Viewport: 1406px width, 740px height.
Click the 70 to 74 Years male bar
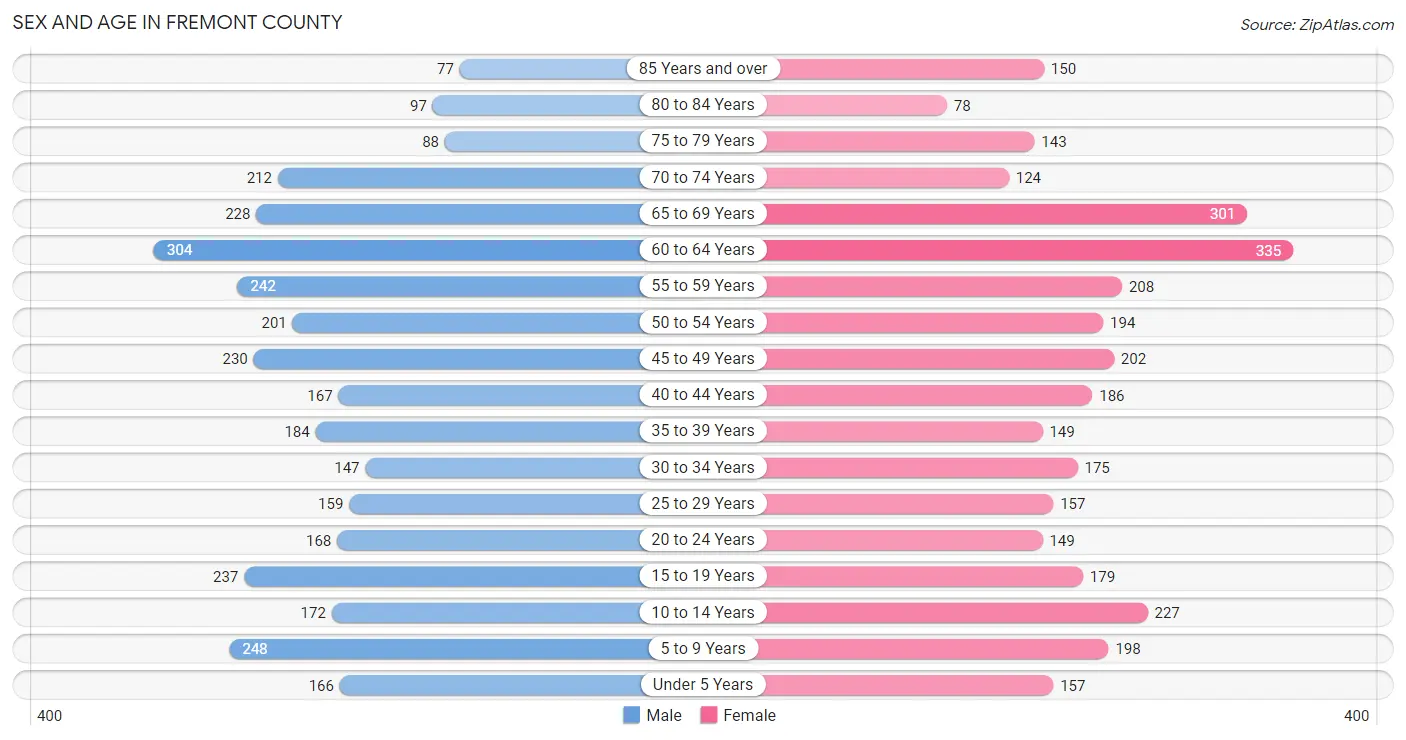tap(459, 178)
